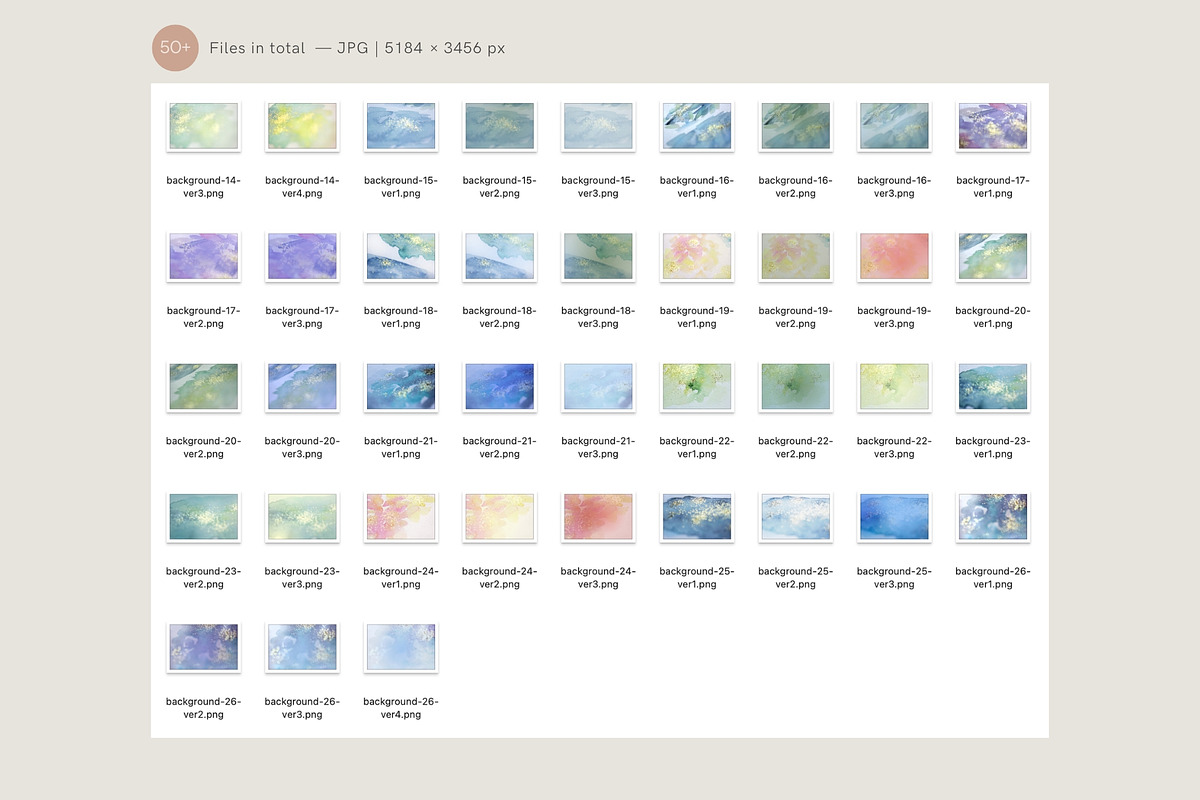Click the background-17-ver2.png thumbnail
The height and width of the screenshot is (800, 1200).
[204, 256]
